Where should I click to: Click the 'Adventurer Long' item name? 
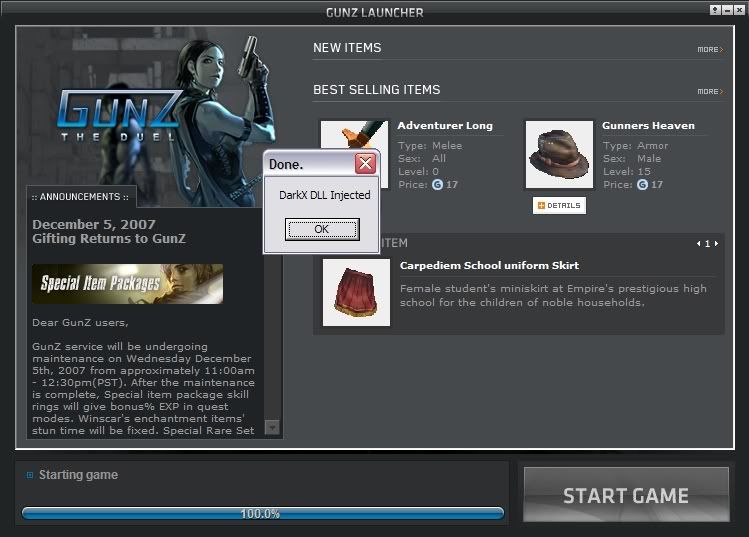445,126
